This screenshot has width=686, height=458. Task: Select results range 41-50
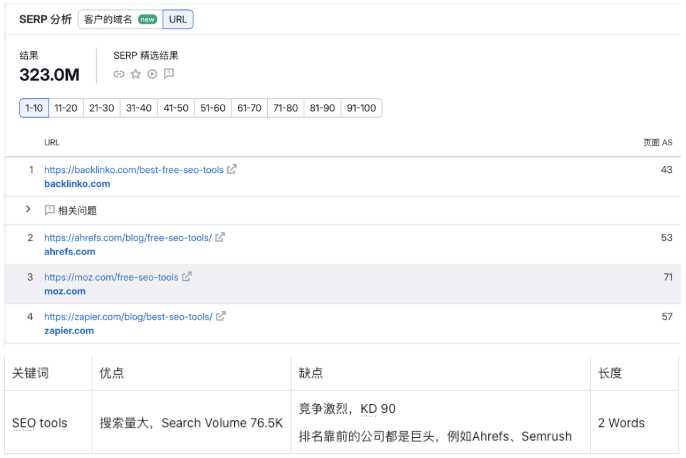(176, 108)
